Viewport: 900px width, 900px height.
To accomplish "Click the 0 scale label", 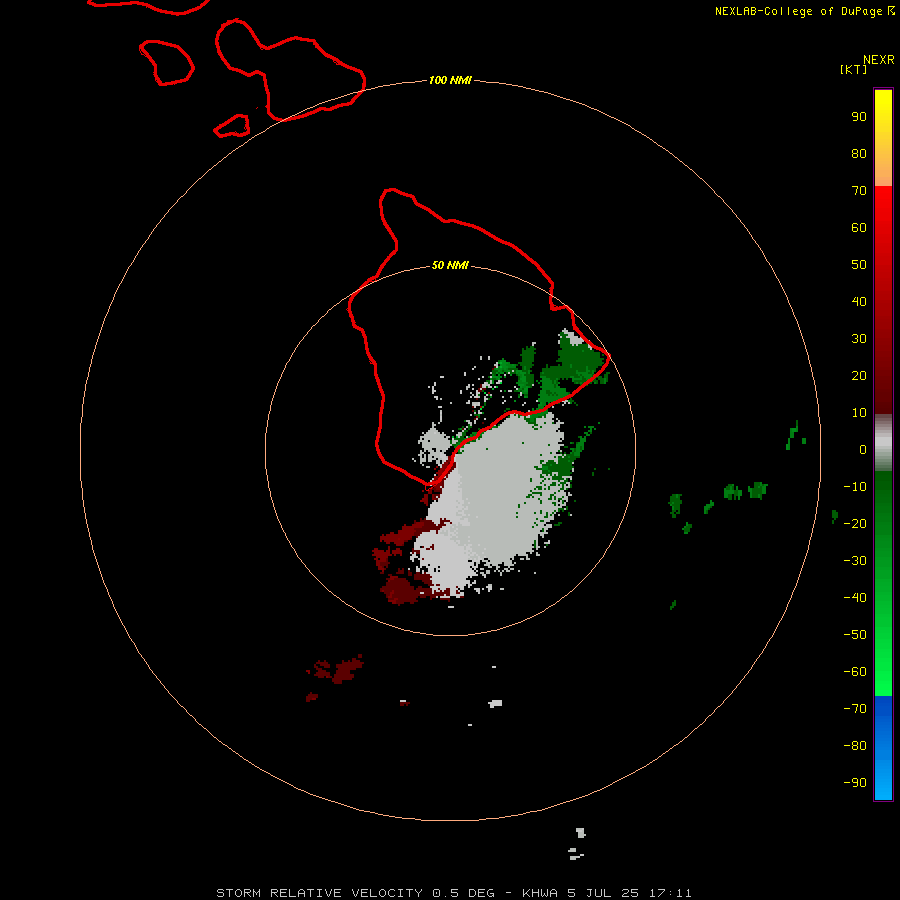I will (x=863, y=449).
